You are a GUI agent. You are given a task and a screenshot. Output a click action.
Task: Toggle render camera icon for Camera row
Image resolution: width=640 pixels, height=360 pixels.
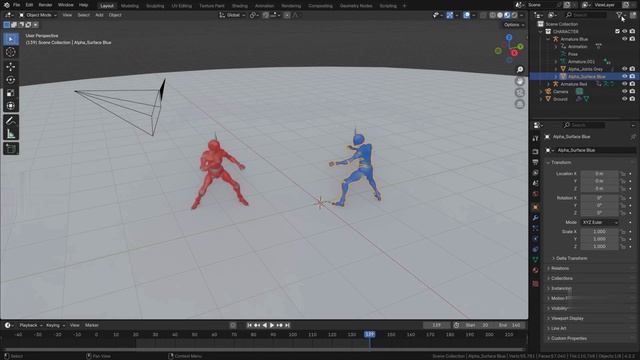(632, 91)
